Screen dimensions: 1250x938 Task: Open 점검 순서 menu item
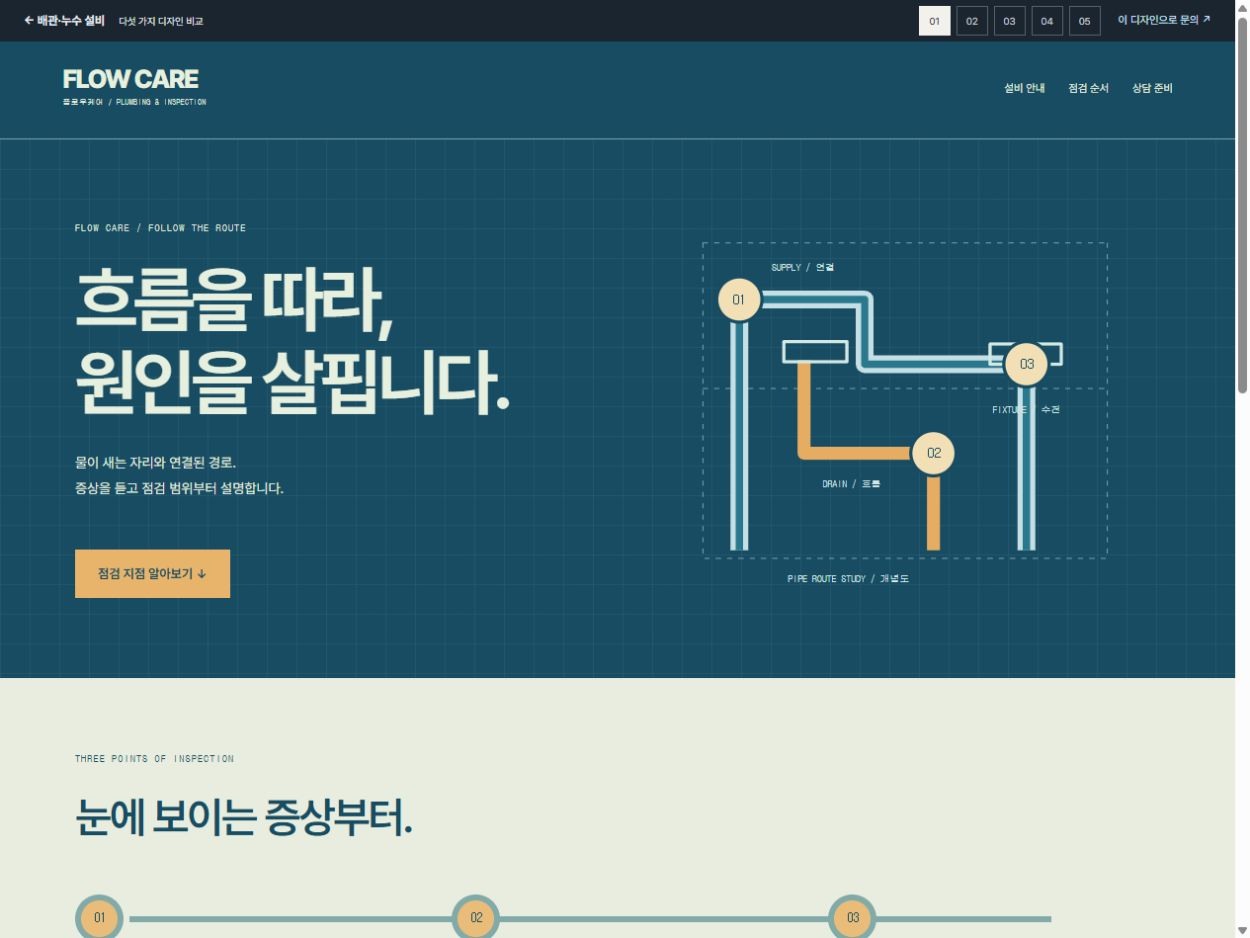1089,88
